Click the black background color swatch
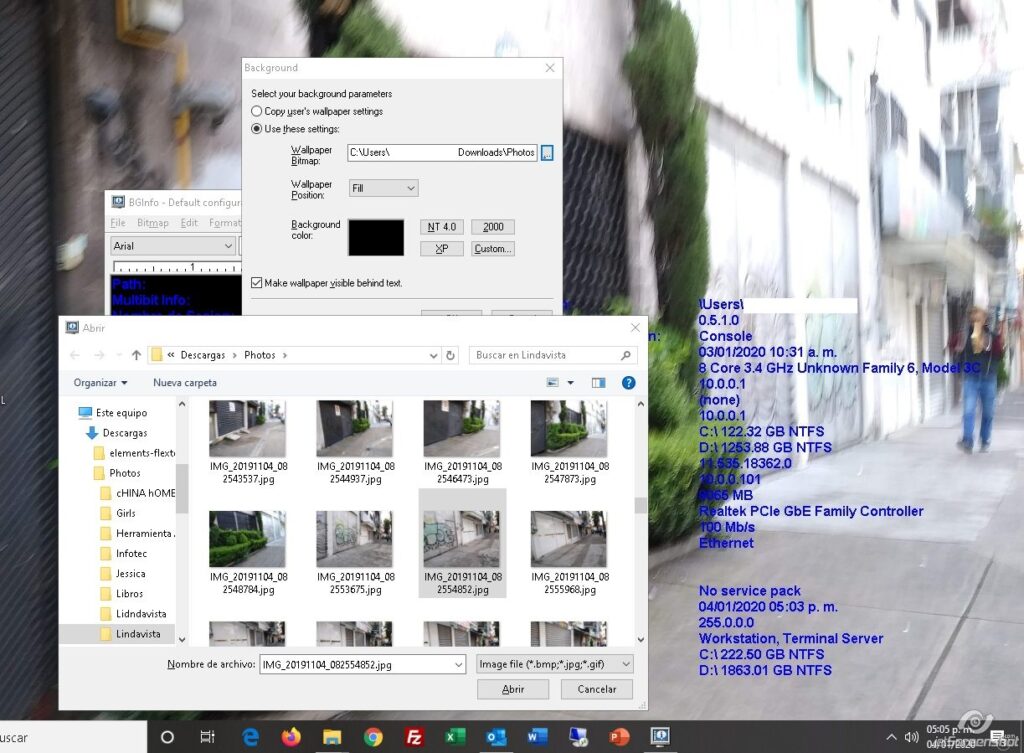 [376, 238]
